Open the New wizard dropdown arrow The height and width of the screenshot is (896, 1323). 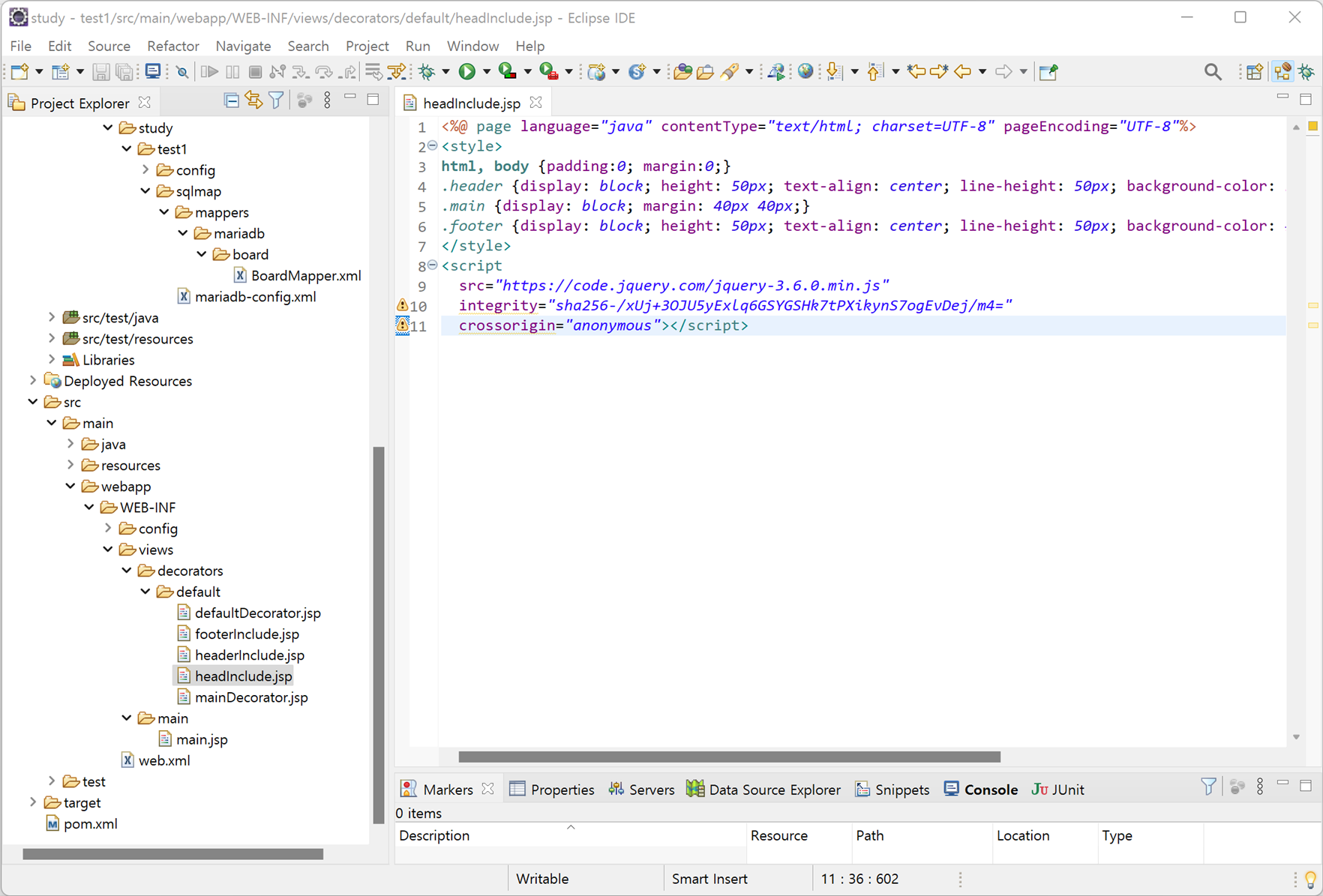39,72
